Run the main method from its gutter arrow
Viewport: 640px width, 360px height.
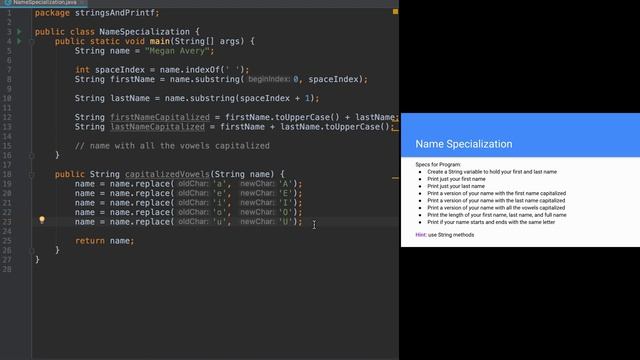click(x=19, y=41)
